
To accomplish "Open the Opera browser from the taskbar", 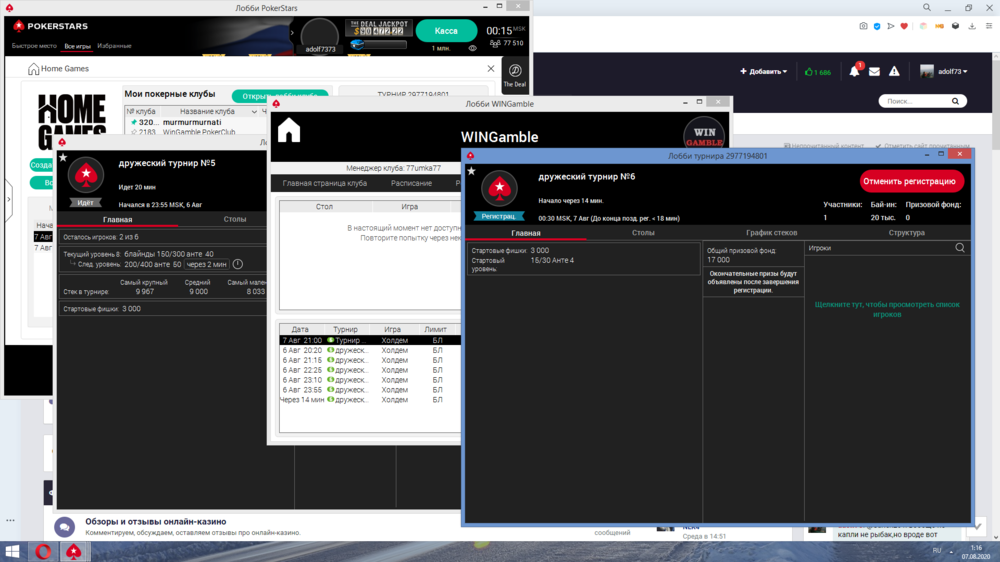I will point(44,551).
